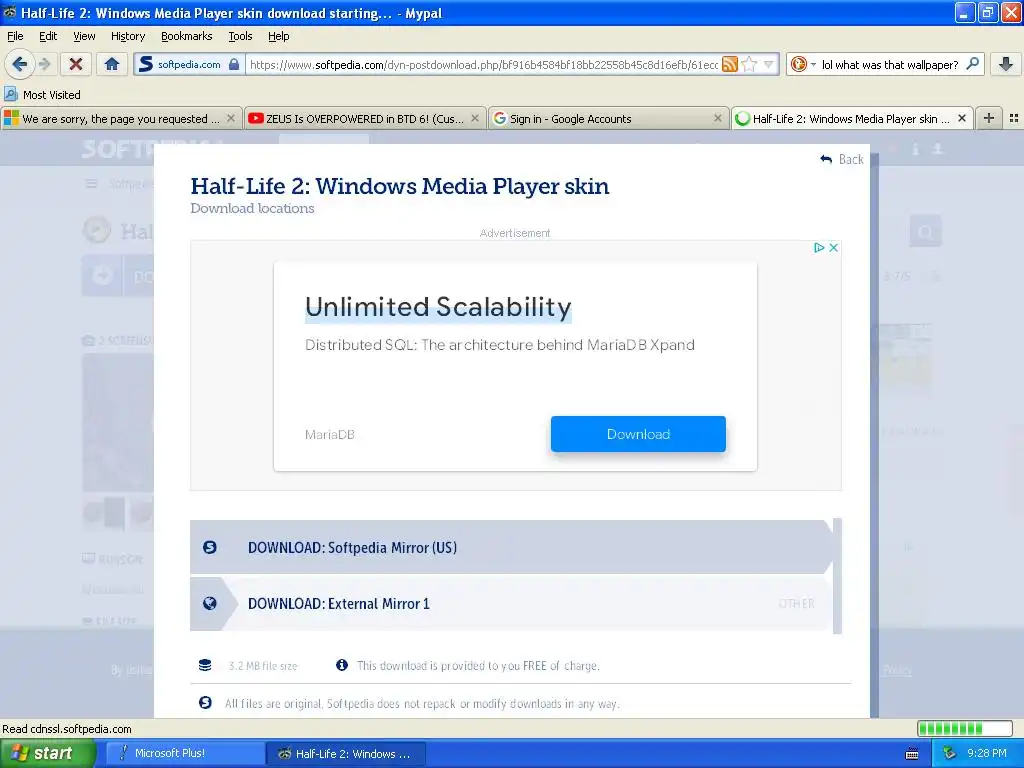Go back with the browser back arrow
The height and width of the screenshot is (768, 1024).
coord(19,64)
